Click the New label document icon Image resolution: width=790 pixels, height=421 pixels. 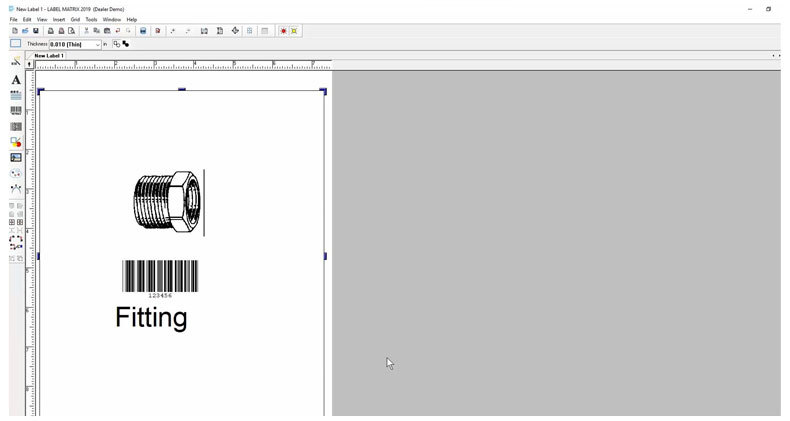point(15,31)
